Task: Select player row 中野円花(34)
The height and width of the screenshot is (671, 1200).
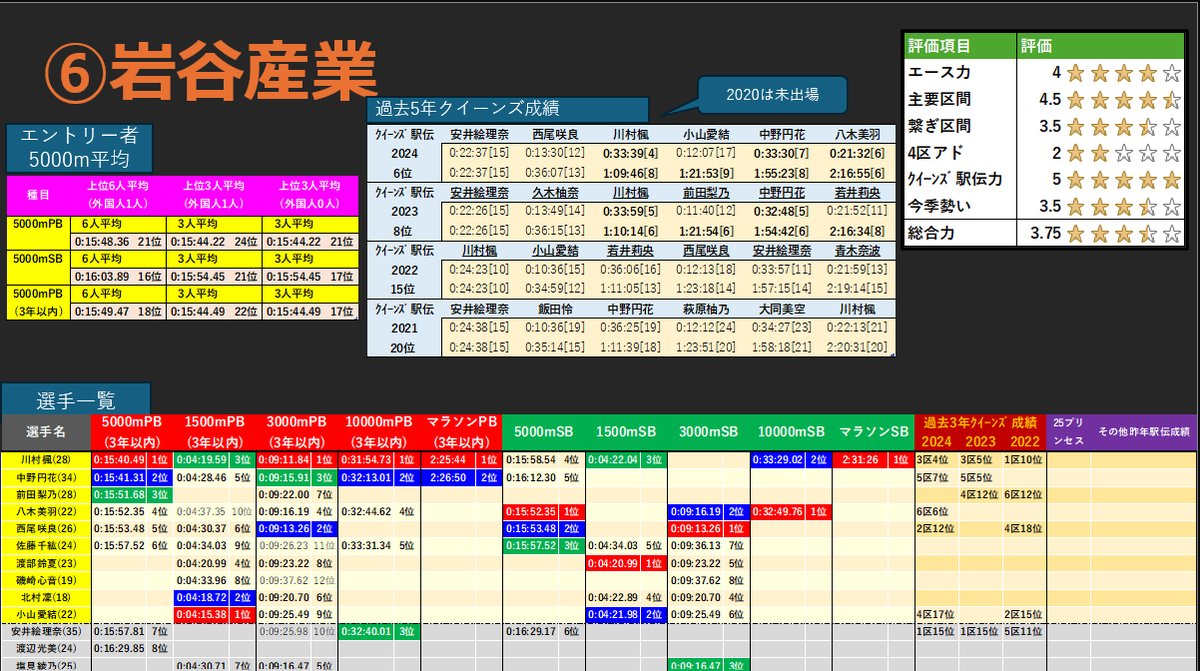Action: pyautogui.click(x=46, y=477)
